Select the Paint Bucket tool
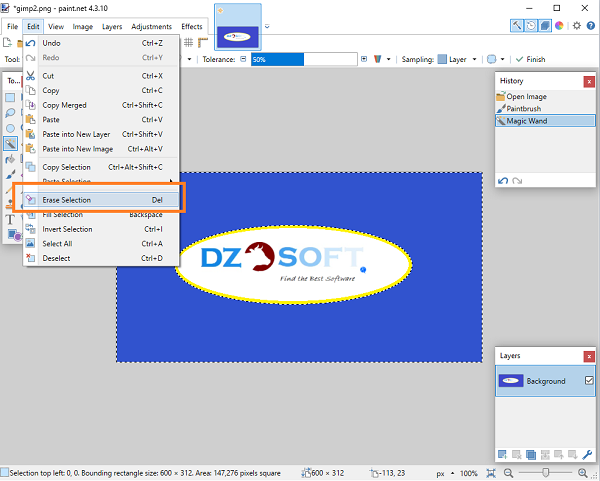The width and height of the screenshot is (600, 481). click(x=10, y=159)
